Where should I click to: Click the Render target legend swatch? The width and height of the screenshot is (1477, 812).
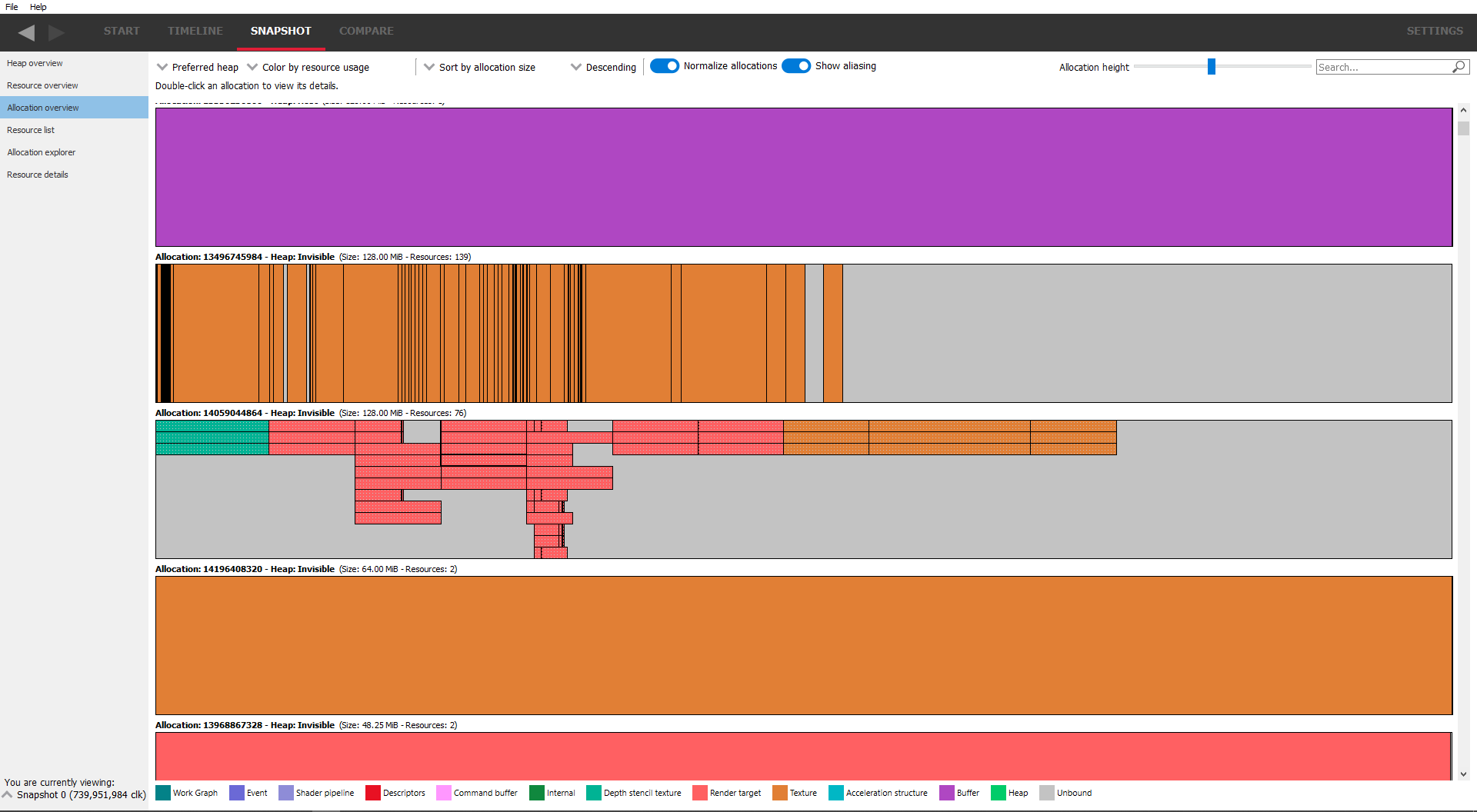pyautogui.click(x=699, y=793)
